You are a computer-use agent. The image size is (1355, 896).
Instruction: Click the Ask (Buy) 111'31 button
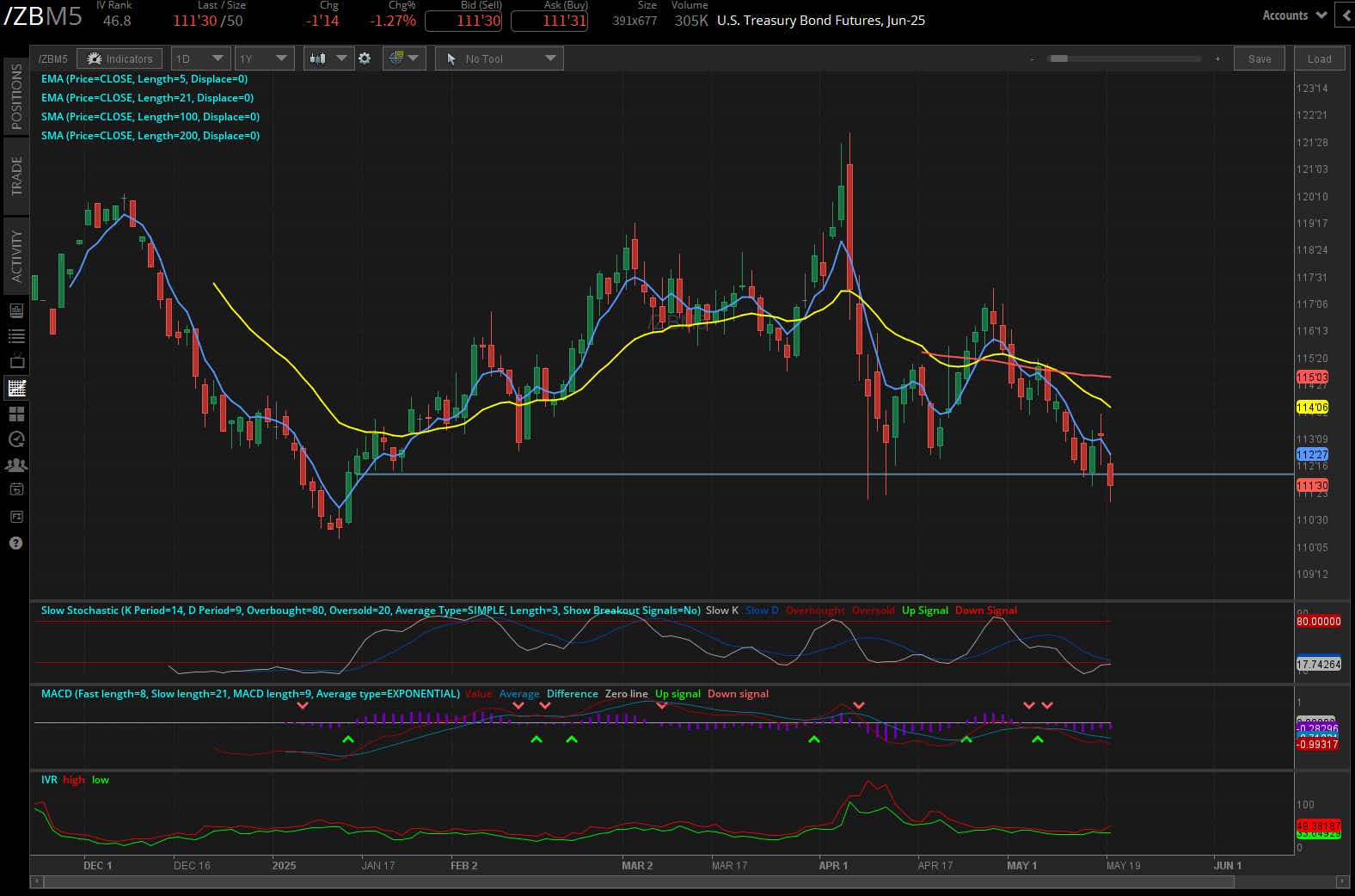549,21
